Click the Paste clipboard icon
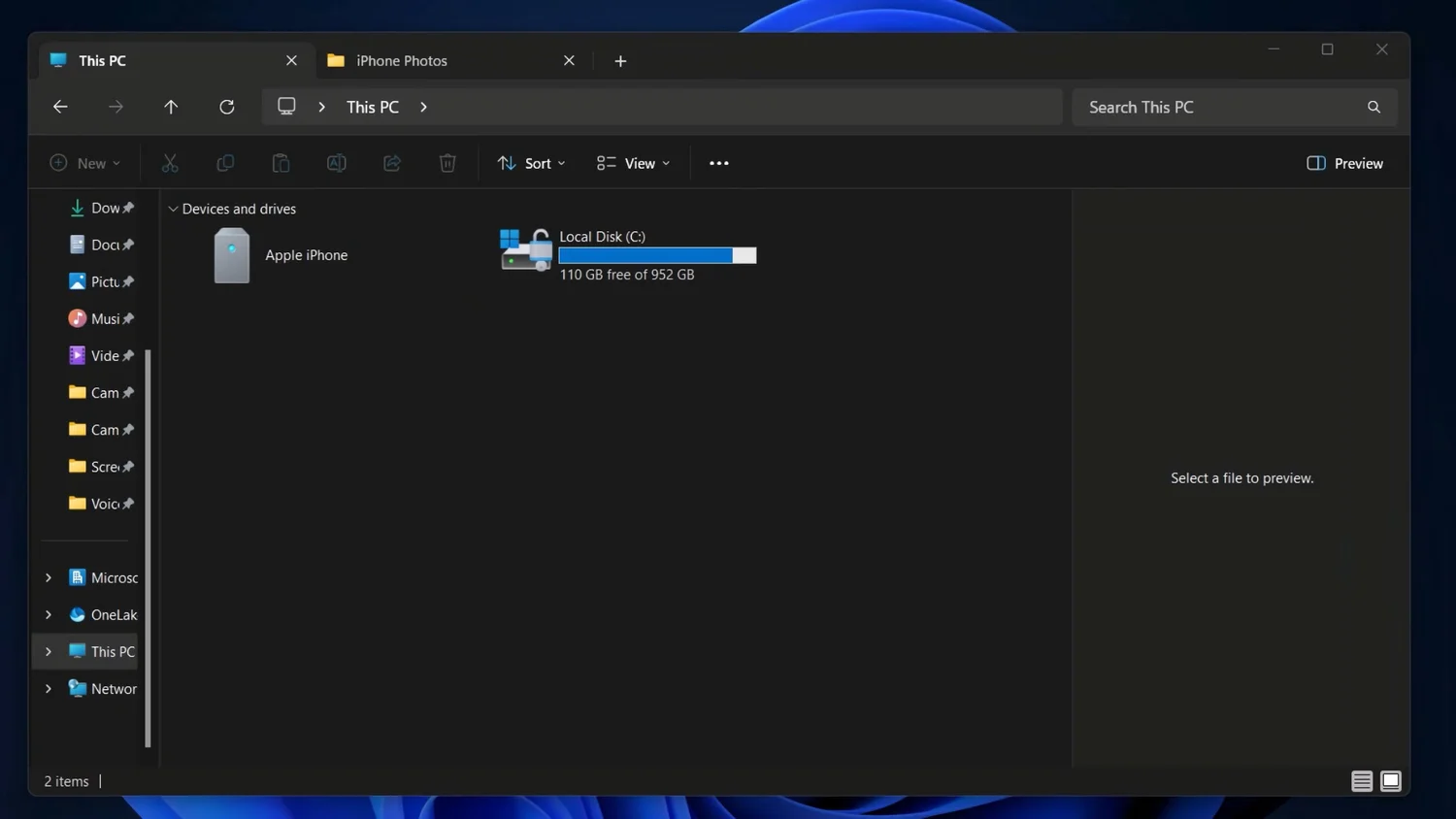 tap(281, 163)
